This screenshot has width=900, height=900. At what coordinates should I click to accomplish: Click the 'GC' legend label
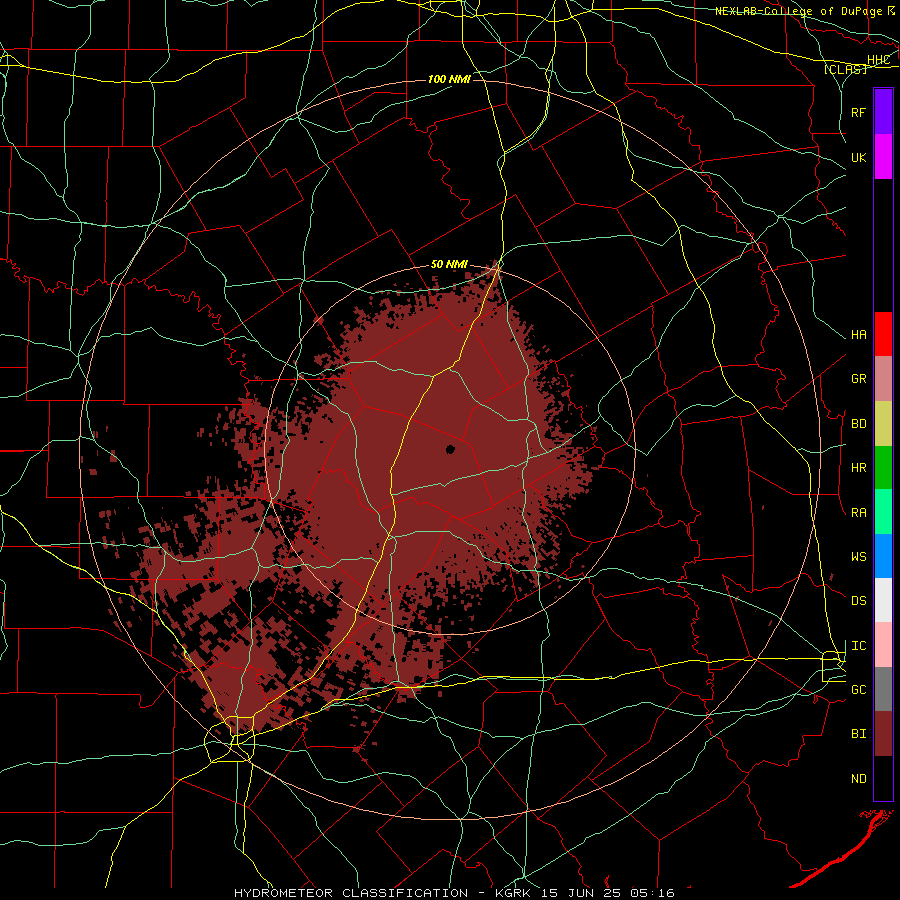tap(859, 690)
